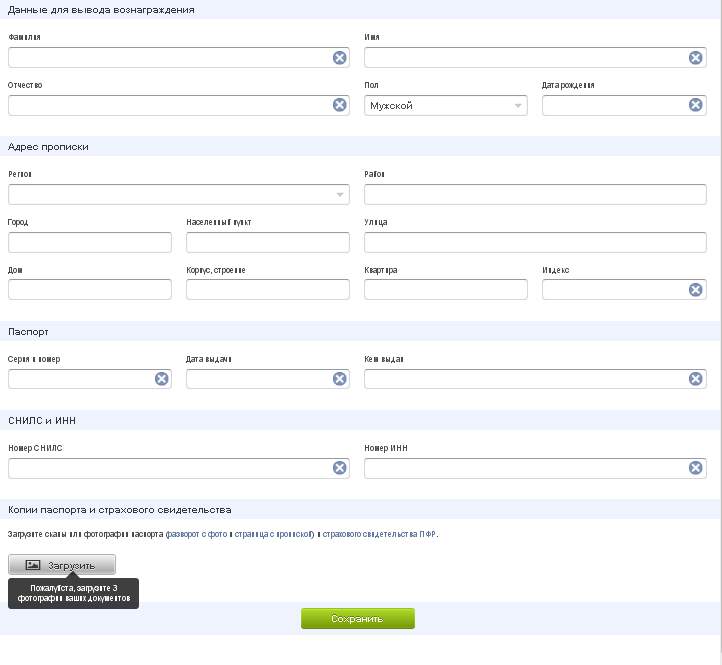Clear the Номер ИНН field via X icon
The height and width of the screenshot is (665, 722).
696,468
